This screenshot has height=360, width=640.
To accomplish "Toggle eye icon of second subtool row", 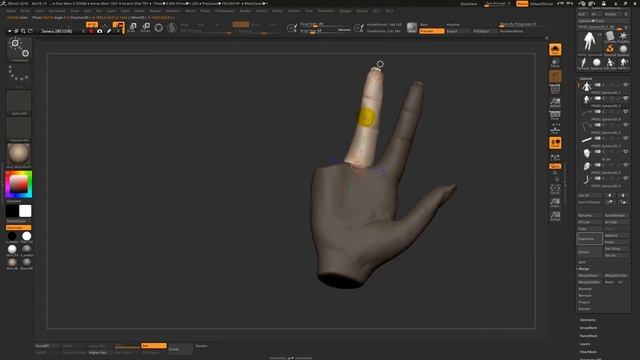I will (x=625, y=98).
